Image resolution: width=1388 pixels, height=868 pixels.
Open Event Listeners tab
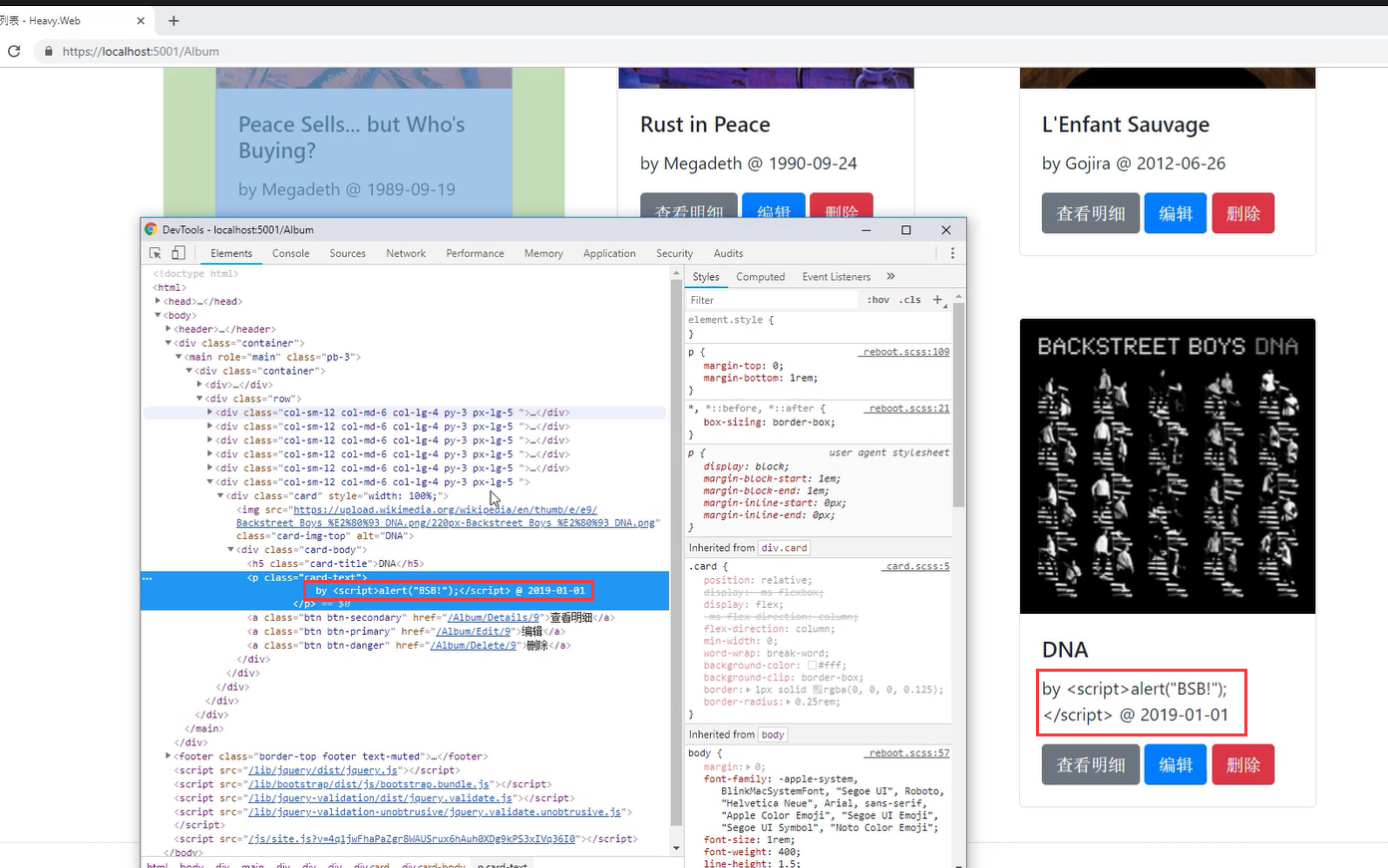(x=836, y=277)
